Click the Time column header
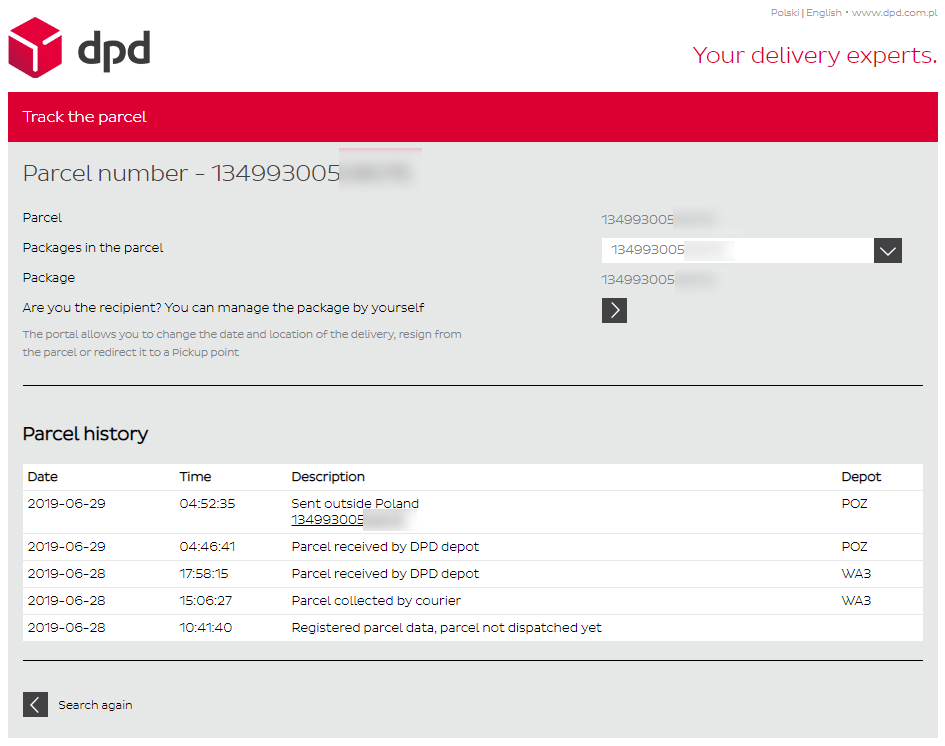 [195, 477]
